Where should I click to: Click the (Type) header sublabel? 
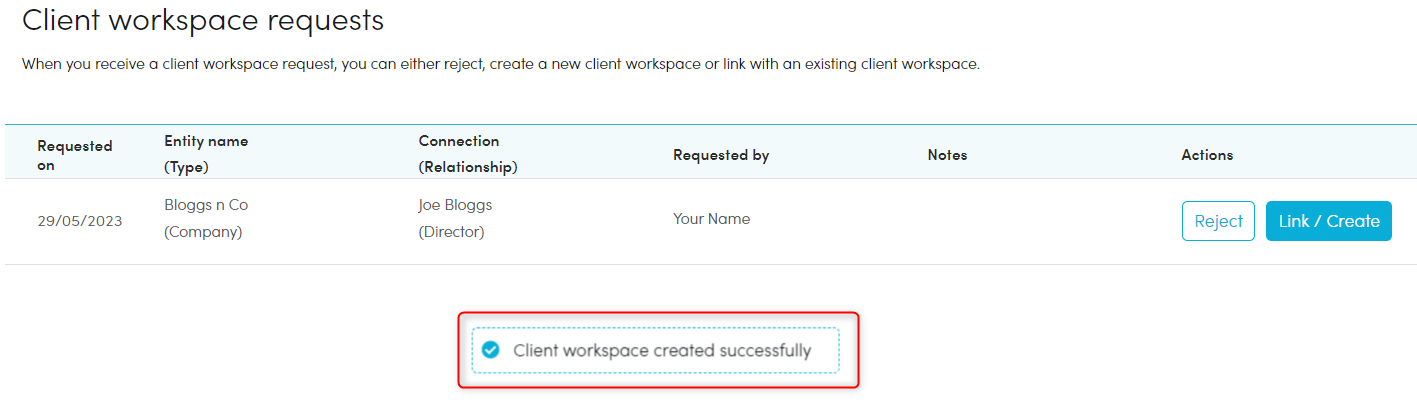point(187,167)
